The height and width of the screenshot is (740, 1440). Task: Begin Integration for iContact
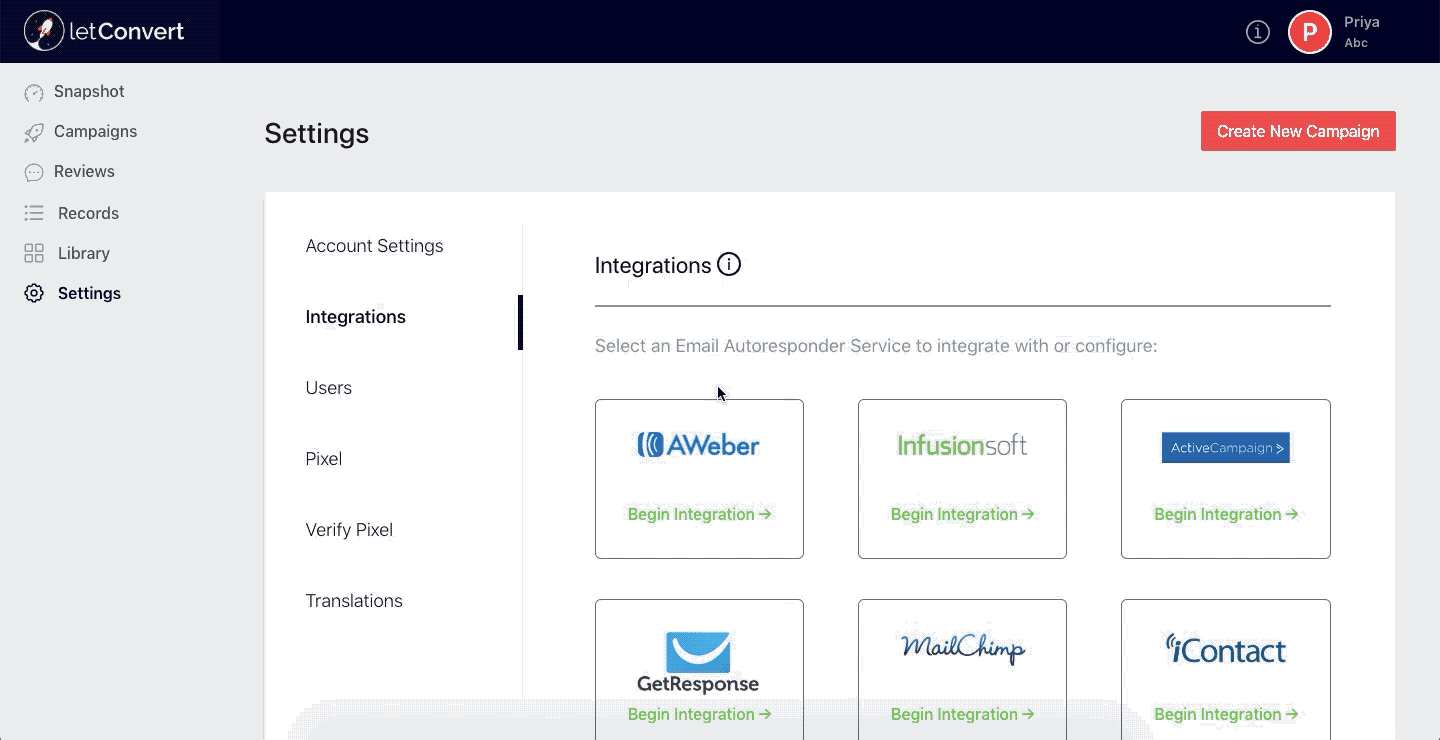point(1226,714)
